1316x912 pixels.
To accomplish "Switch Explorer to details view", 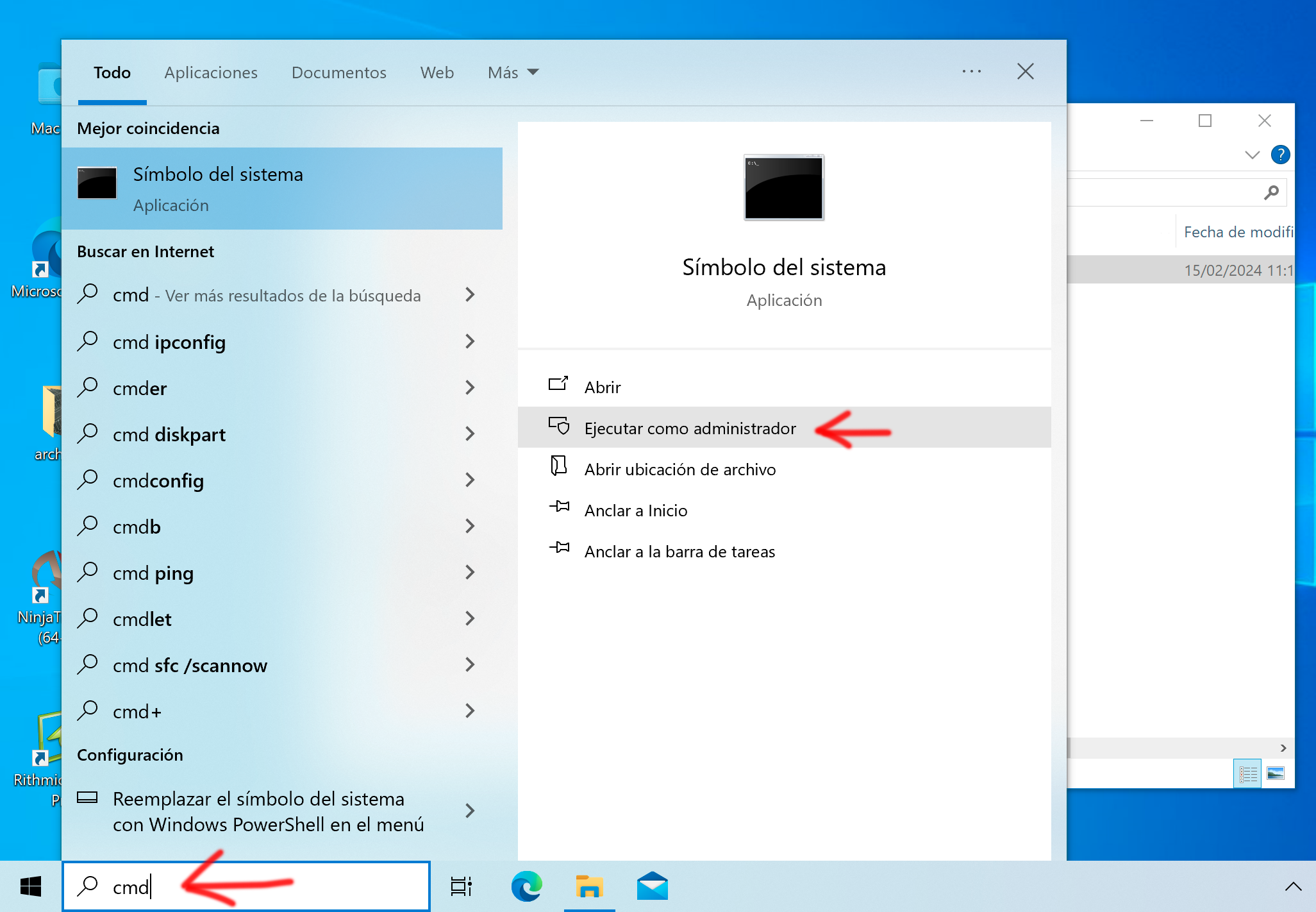I will [1247, 773].
